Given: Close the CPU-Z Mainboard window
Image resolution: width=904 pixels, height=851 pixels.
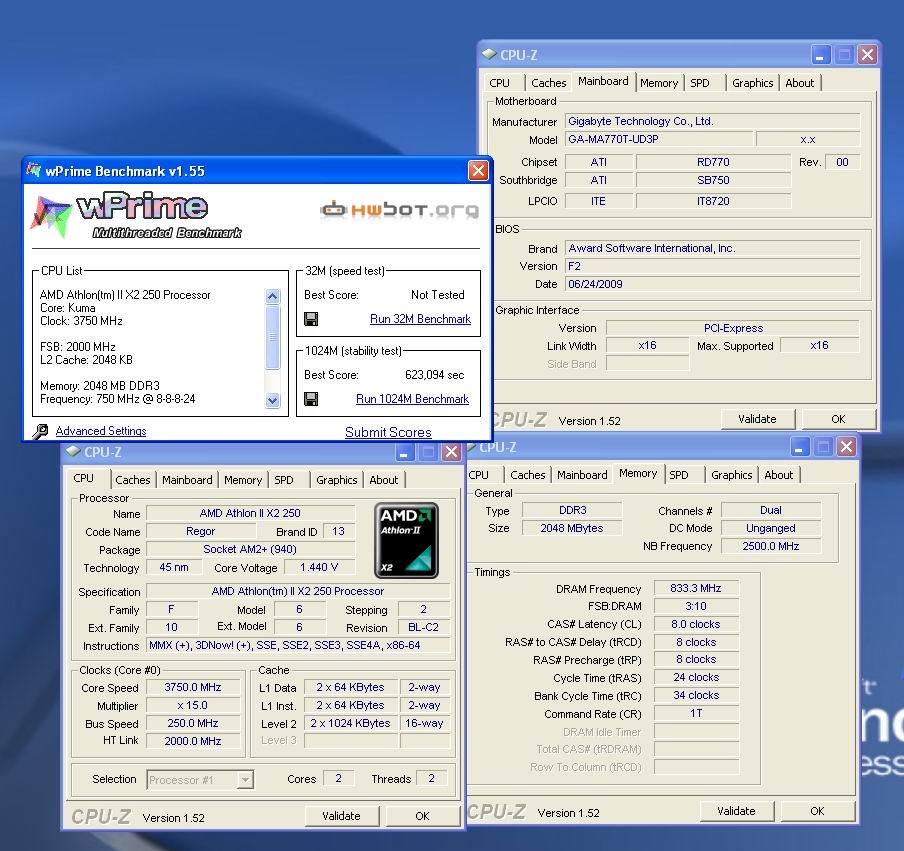Looking at the screenshot, I should [867, 55].
